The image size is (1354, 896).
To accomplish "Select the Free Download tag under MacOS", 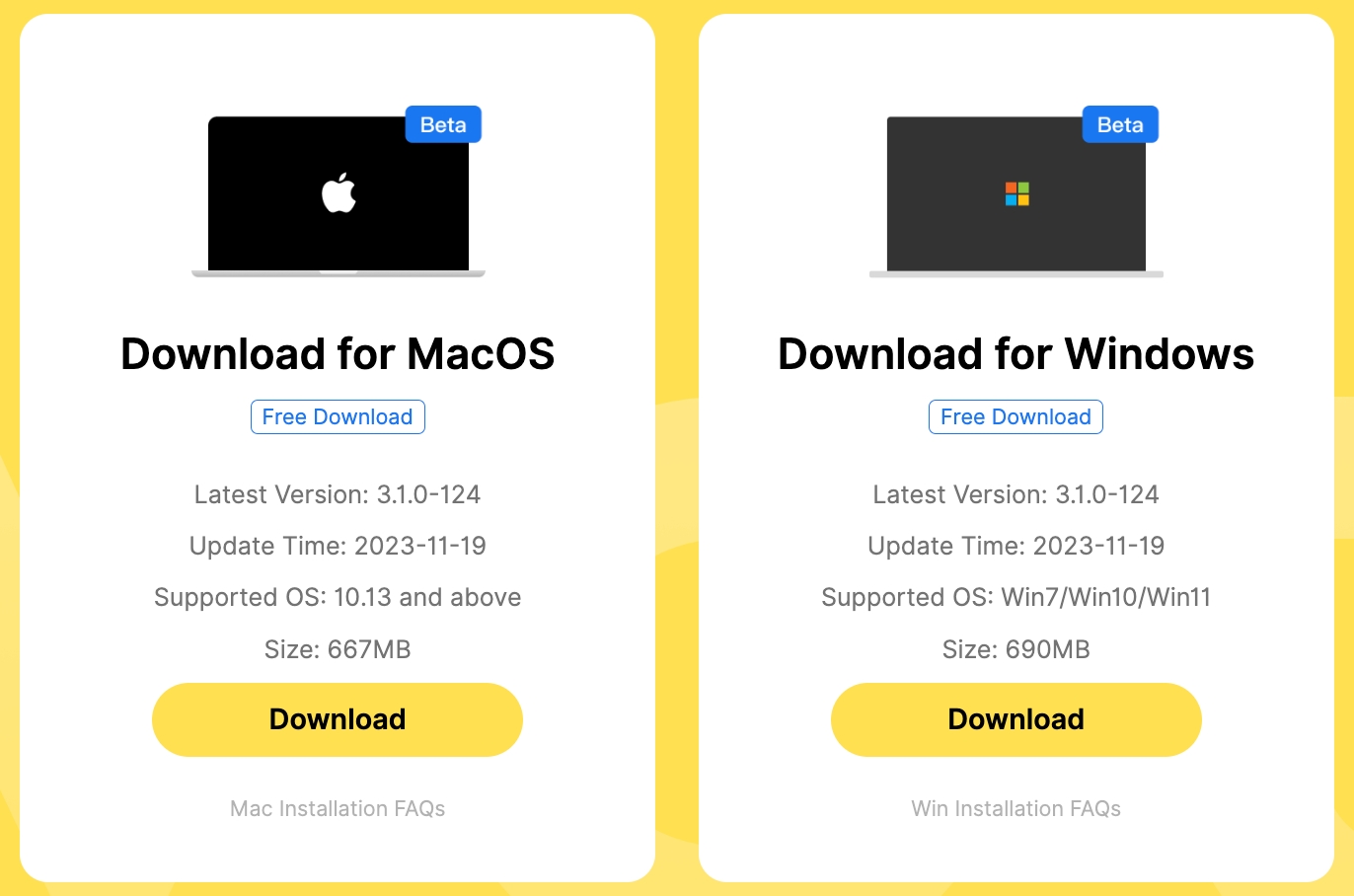I will (338, 416).
